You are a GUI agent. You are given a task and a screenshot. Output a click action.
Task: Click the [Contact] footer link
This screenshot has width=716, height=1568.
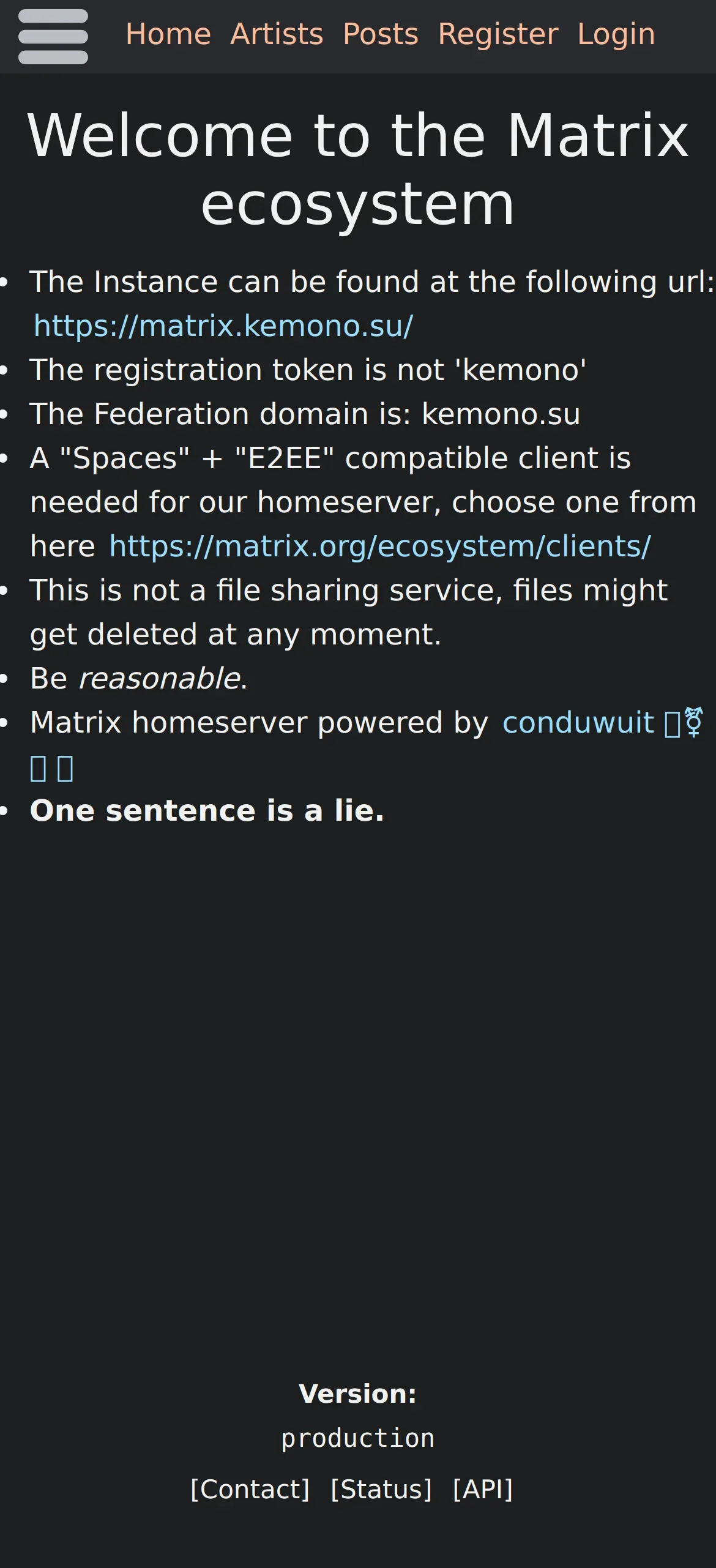[x=250, y=1489]
